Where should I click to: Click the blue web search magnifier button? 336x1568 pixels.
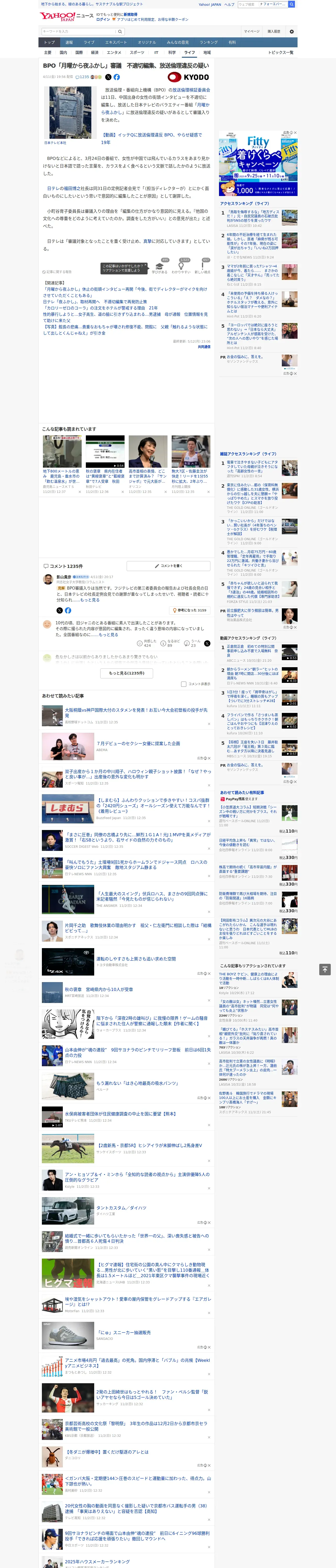point(292,4)
